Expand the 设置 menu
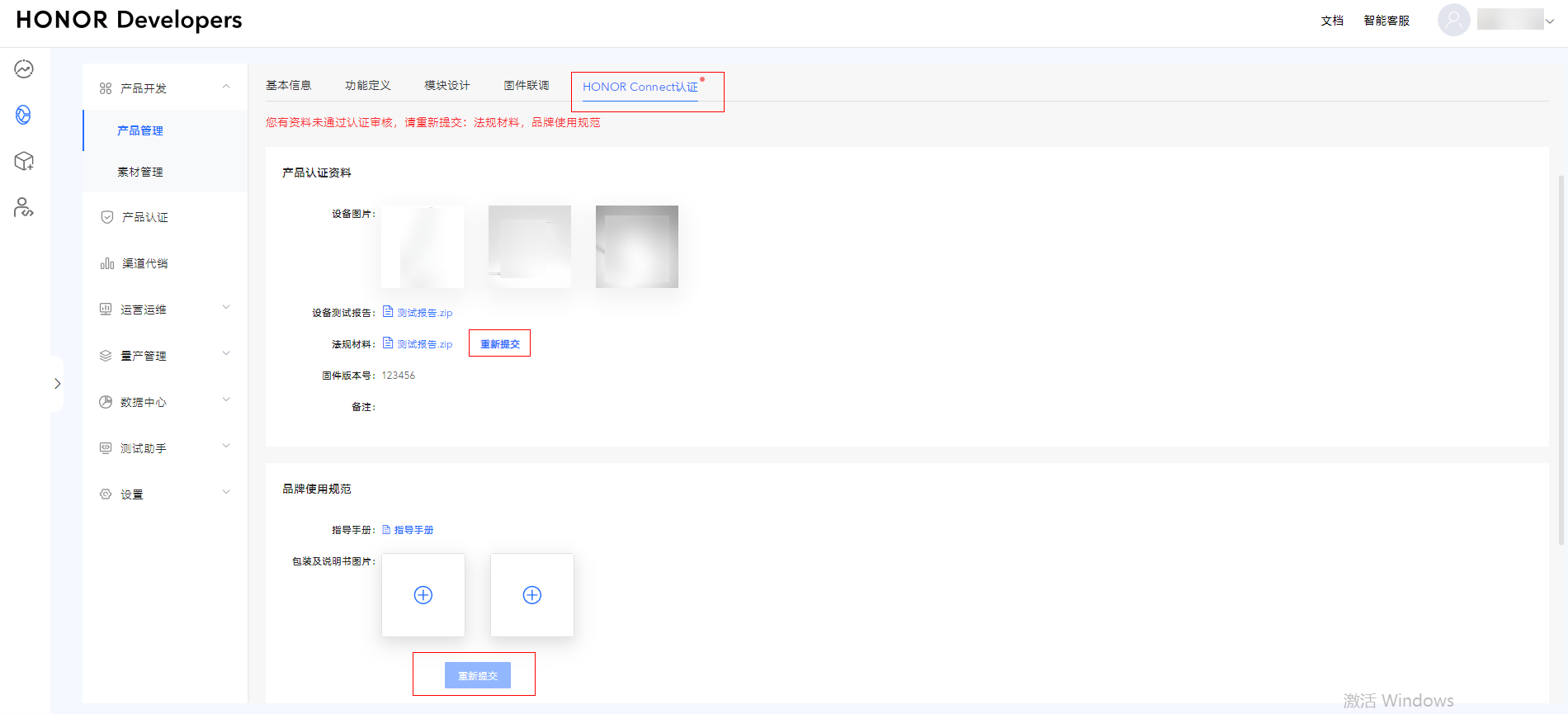This screenshot has height=714, width=1568. click(226, 494)
